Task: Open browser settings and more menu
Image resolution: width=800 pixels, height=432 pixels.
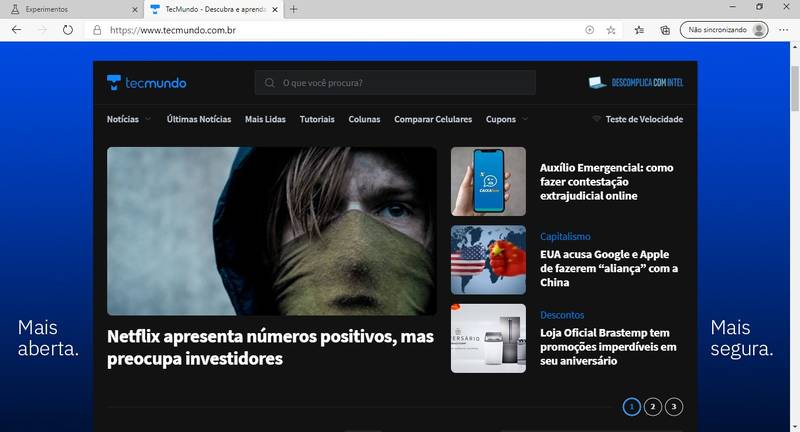Action: click(x=784, y=30)
